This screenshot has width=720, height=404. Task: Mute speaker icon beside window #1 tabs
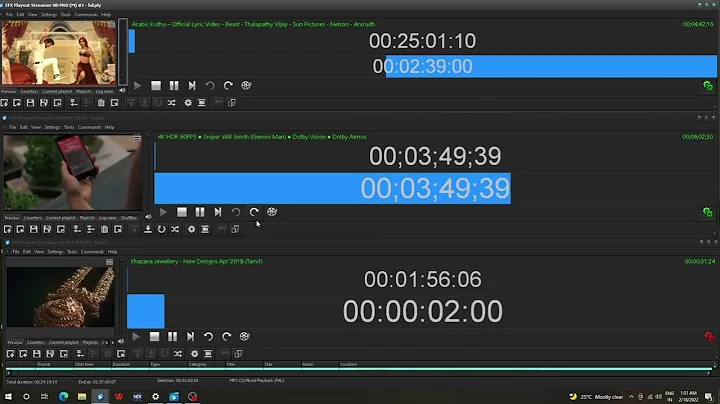click(122, 90)
